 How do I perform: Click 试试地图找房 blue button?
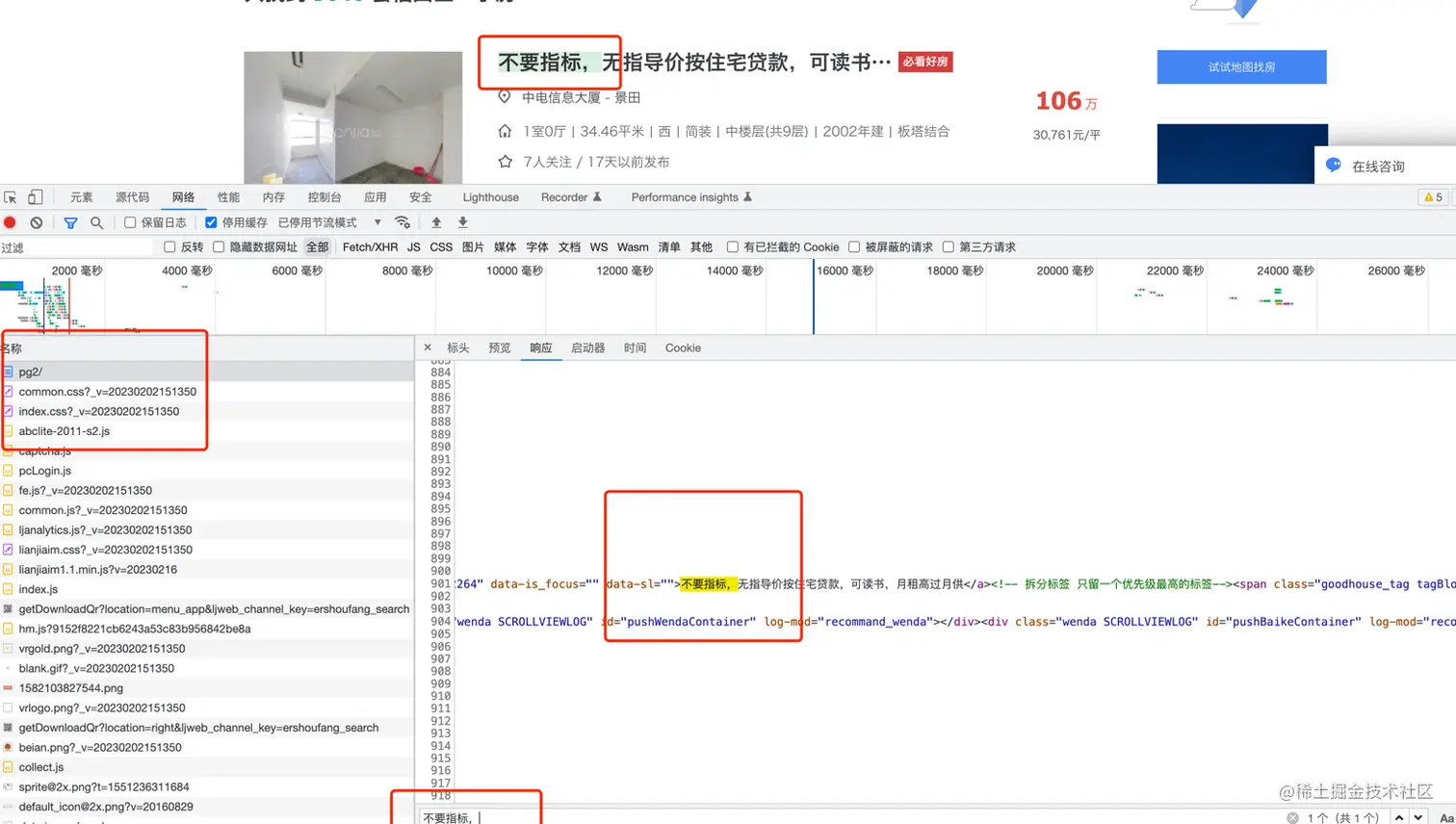1241,67
